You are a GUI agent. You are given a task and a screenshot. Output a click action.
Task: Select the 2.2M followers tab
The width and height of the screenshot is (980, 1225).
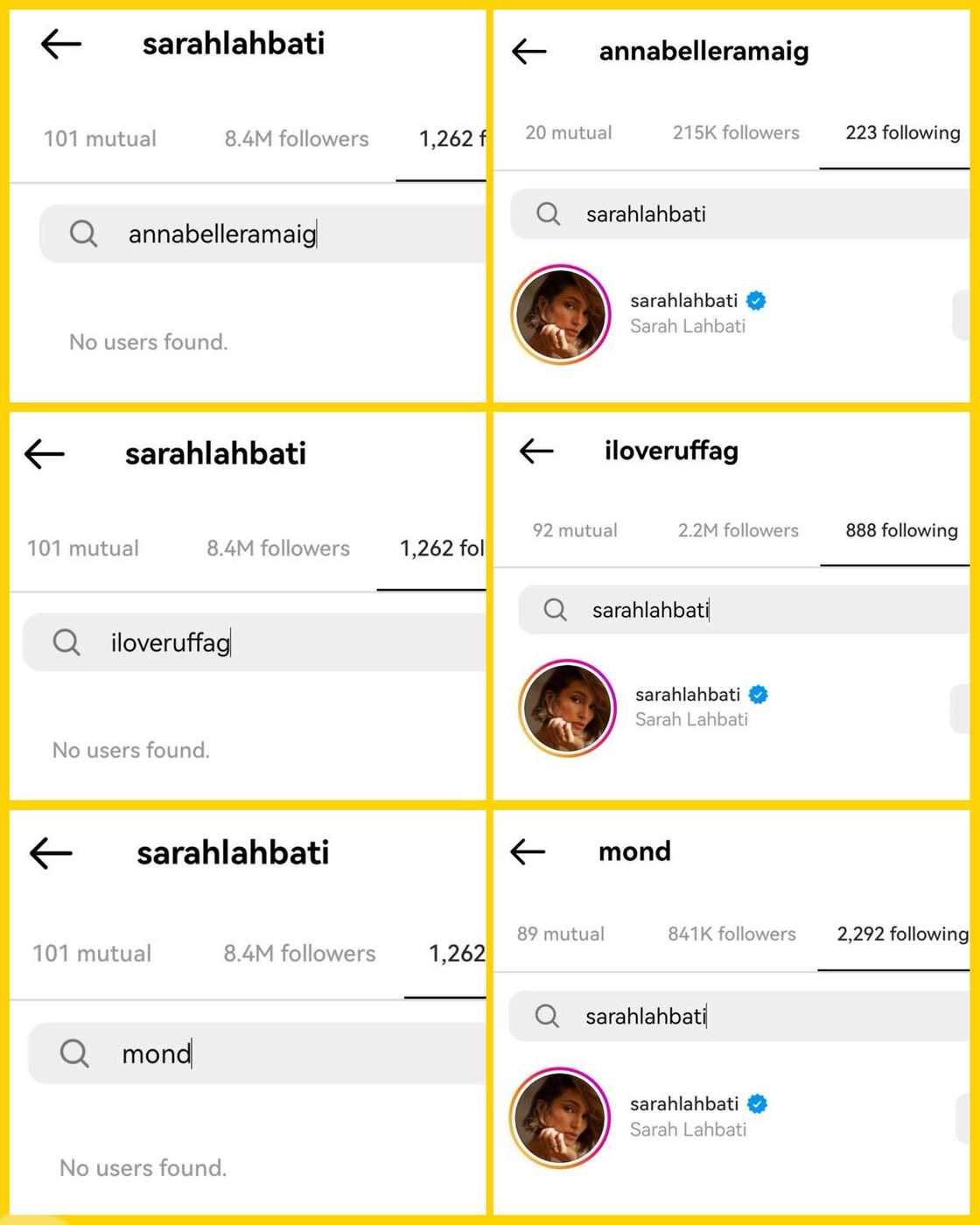[x=738, y=530]
